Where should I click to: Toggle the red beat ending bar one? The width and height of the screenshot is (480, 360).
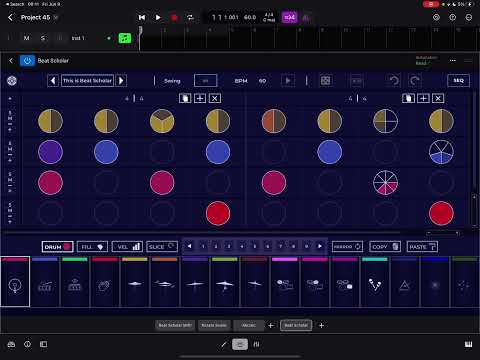218,213
